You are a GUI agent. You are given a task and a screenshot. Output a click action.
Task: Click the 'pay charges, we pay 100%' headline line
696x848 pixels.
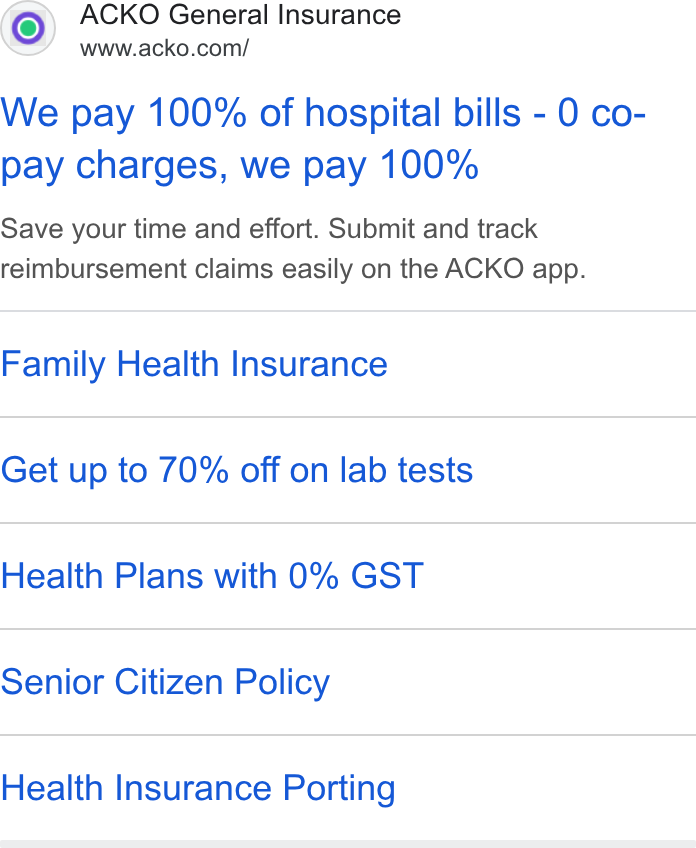240,165
